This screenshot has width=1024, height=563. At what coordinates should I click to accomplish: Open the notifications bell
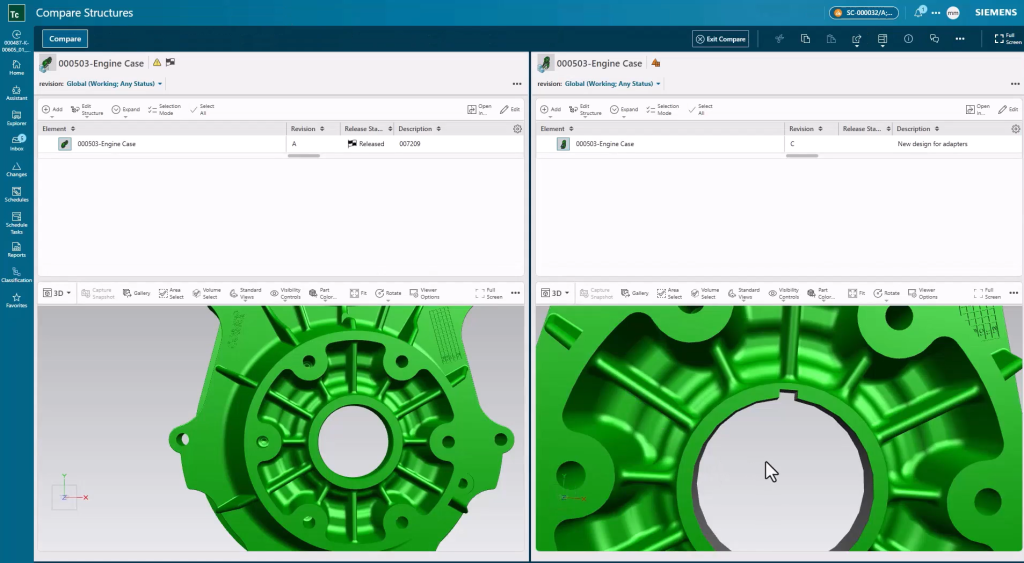click(x=919, y=12)
